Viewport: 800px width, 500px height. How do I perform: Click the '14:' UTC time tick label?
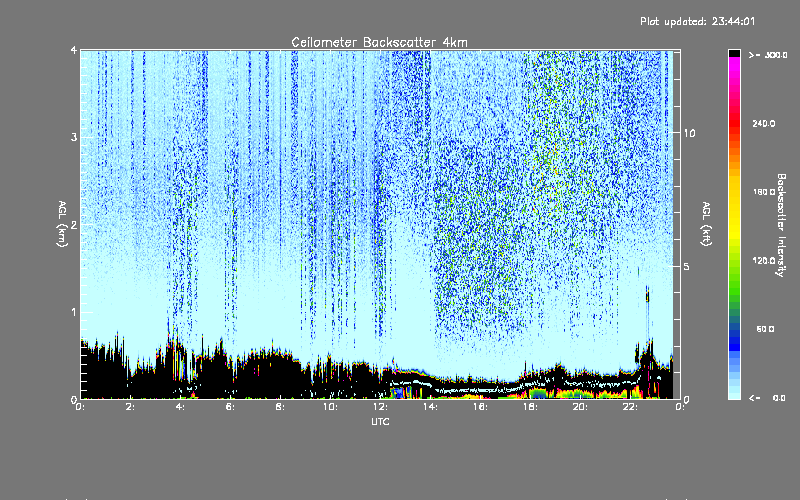[430, 407]
